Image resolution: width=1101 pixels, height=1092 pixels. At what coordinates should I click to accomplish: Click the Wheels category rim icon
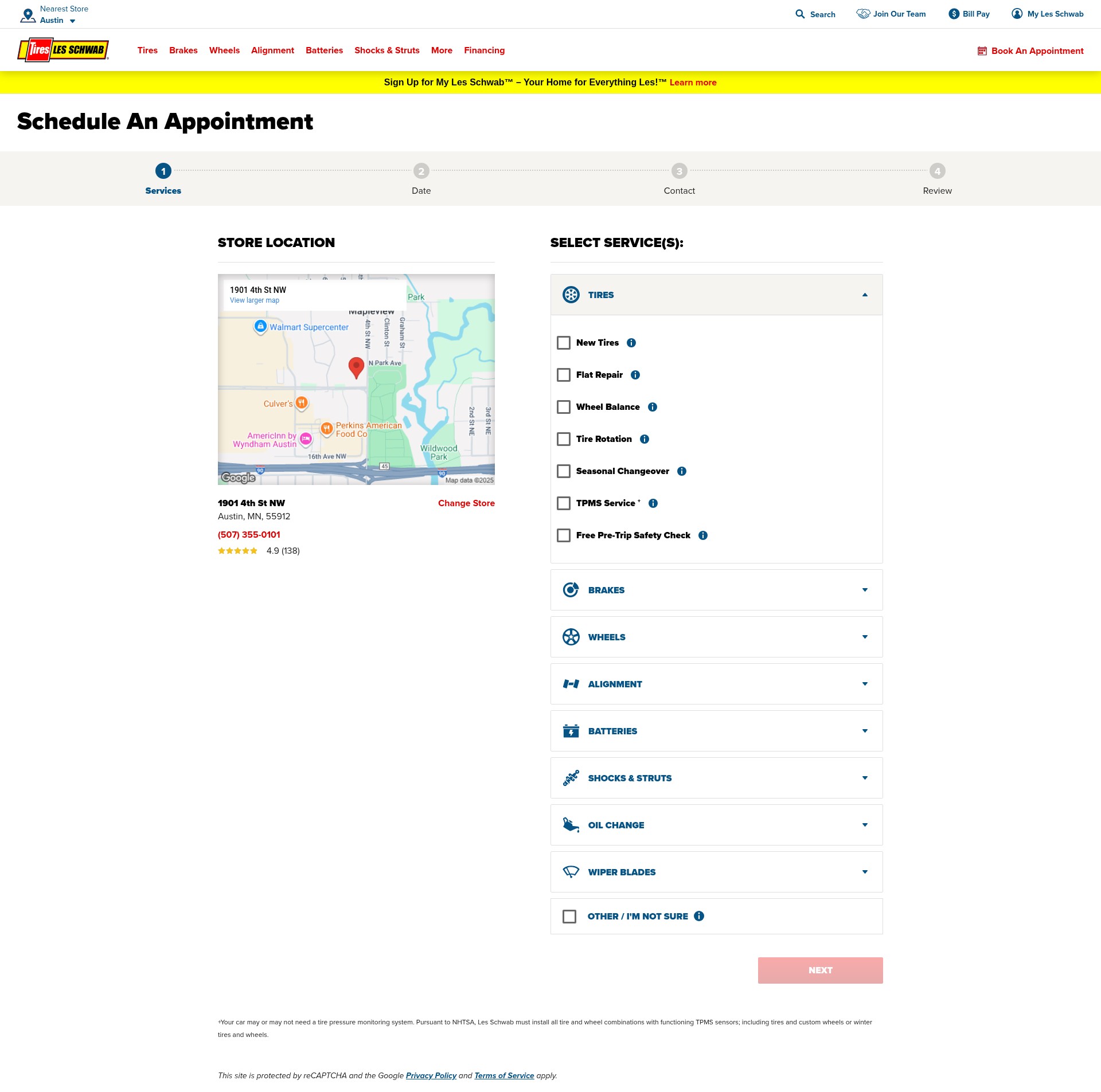click(x=571, y=637)
